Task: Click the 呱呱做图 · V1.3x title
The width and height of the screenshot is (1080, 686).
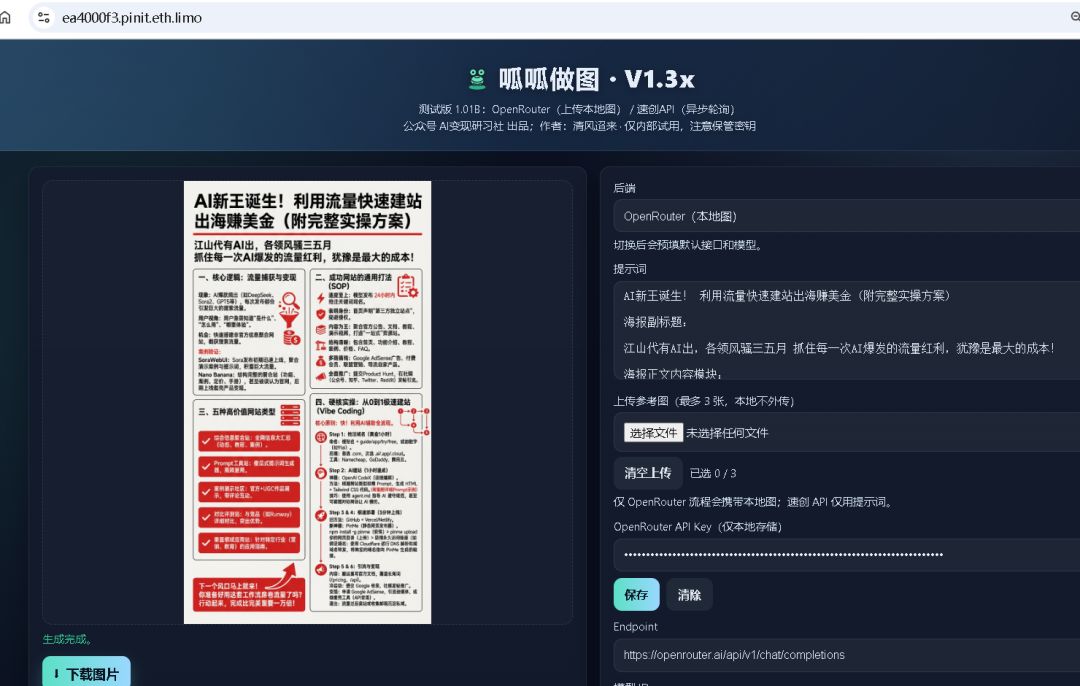Action: point(596,79)
